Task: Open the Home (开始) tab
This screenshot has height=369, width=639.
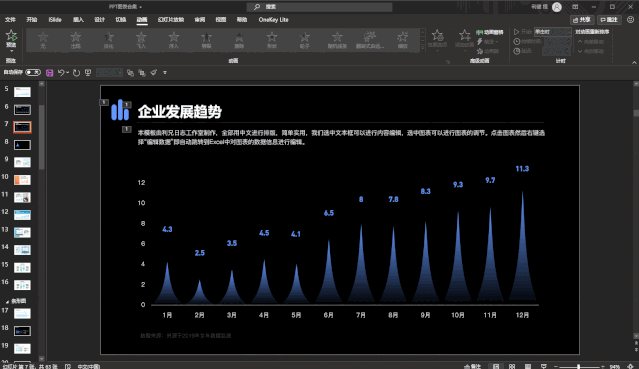Action: [32, 20]
